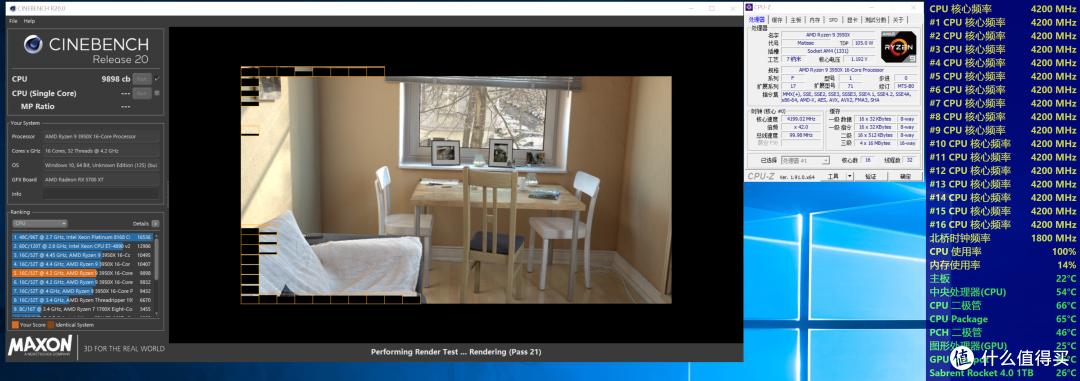
Task: Click the 北桥时钟频率 1800 MHz reading
Action: coord(1003,238)
